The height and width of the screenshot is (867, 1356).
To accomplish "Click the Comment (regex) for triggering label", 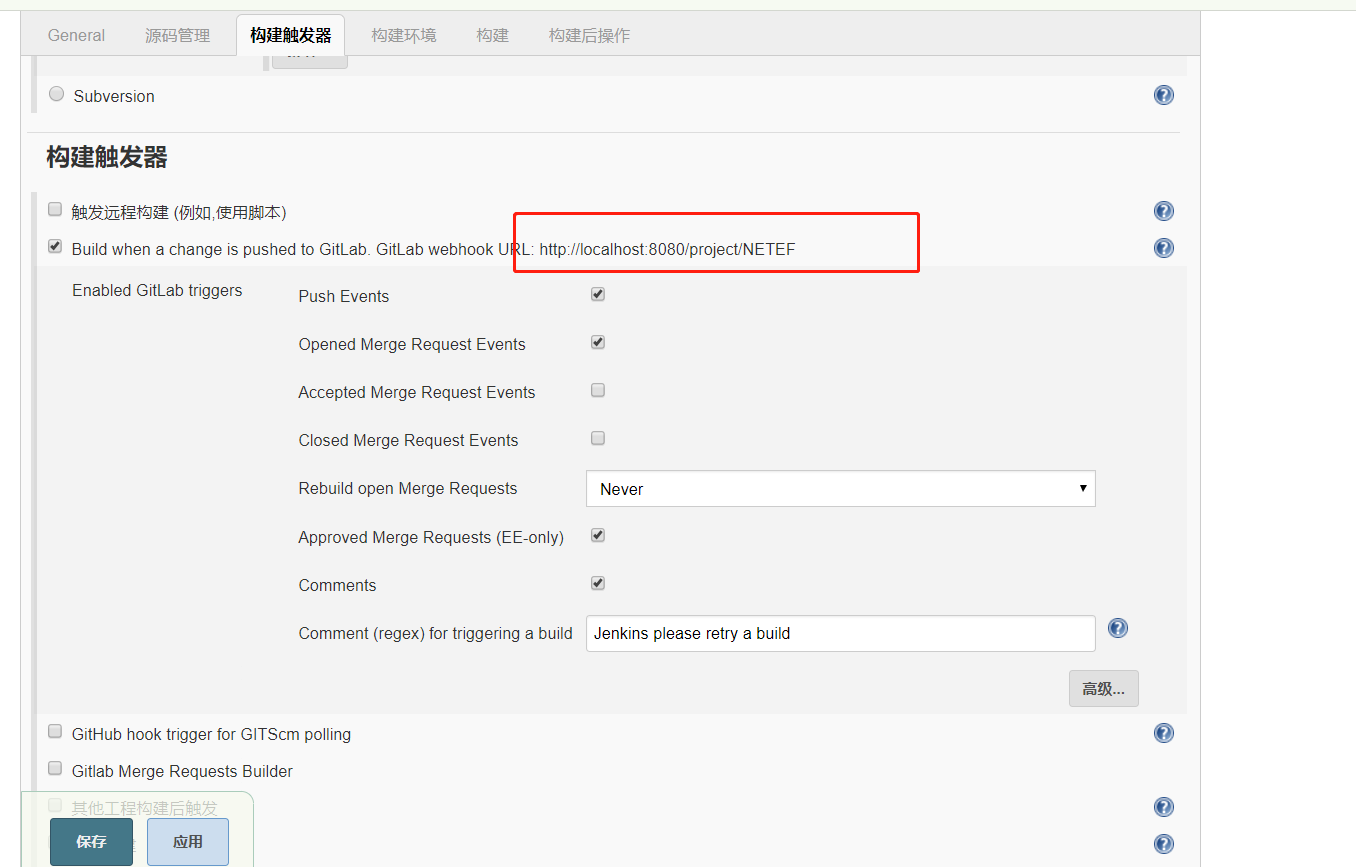I will [436, 633].
